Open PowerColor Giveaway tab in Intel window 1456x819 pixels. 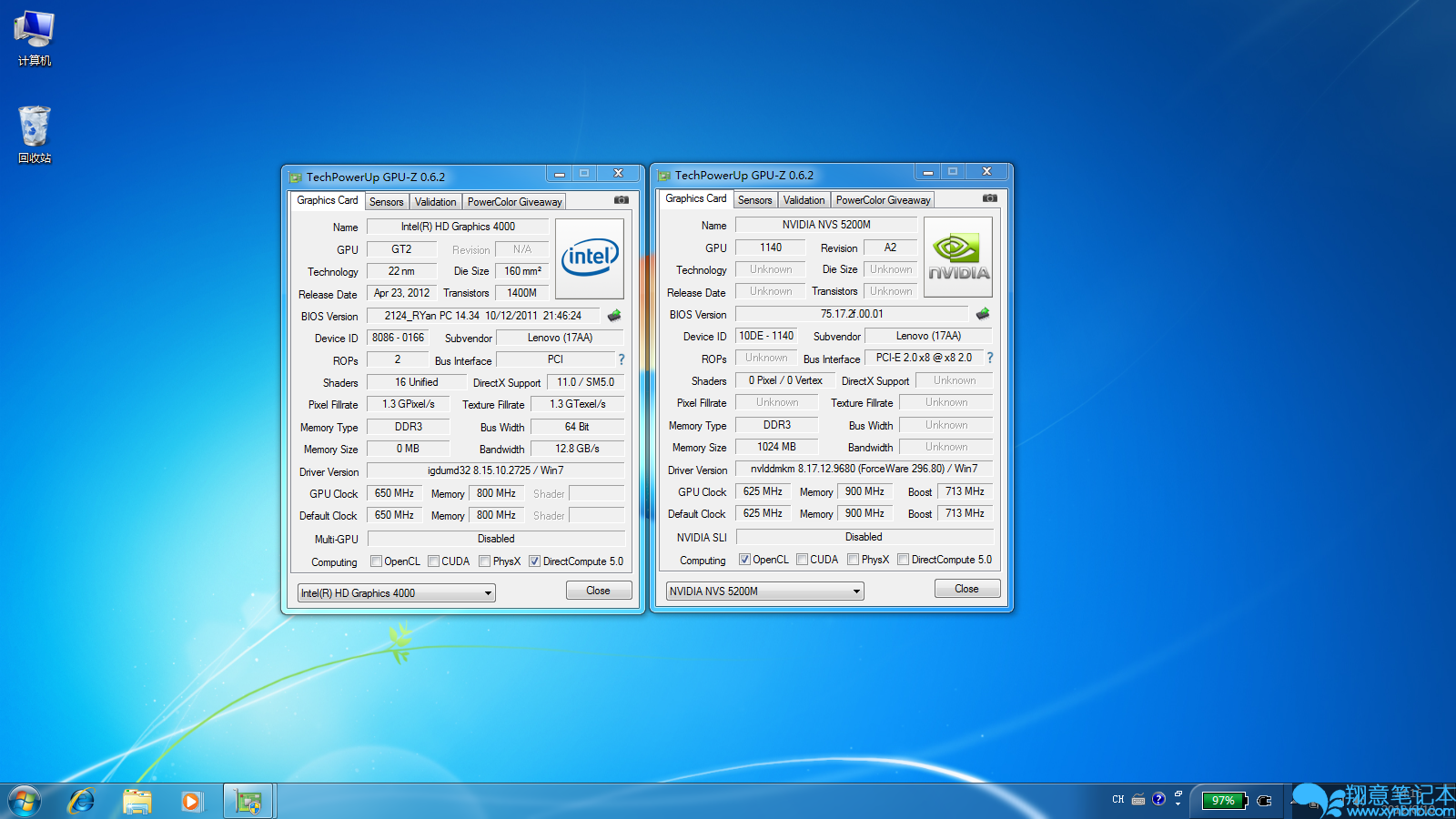point(515,202)
